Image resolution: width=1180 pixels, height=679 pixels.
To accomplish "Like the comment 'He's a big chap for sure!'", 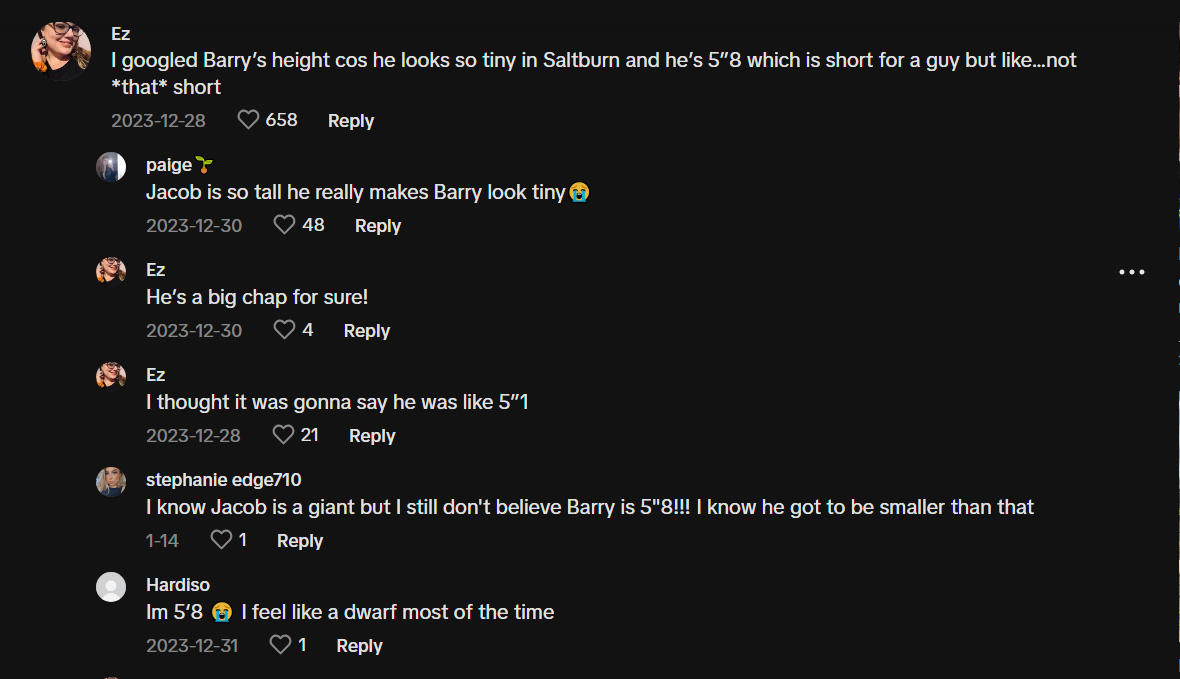I will point(283,329).
